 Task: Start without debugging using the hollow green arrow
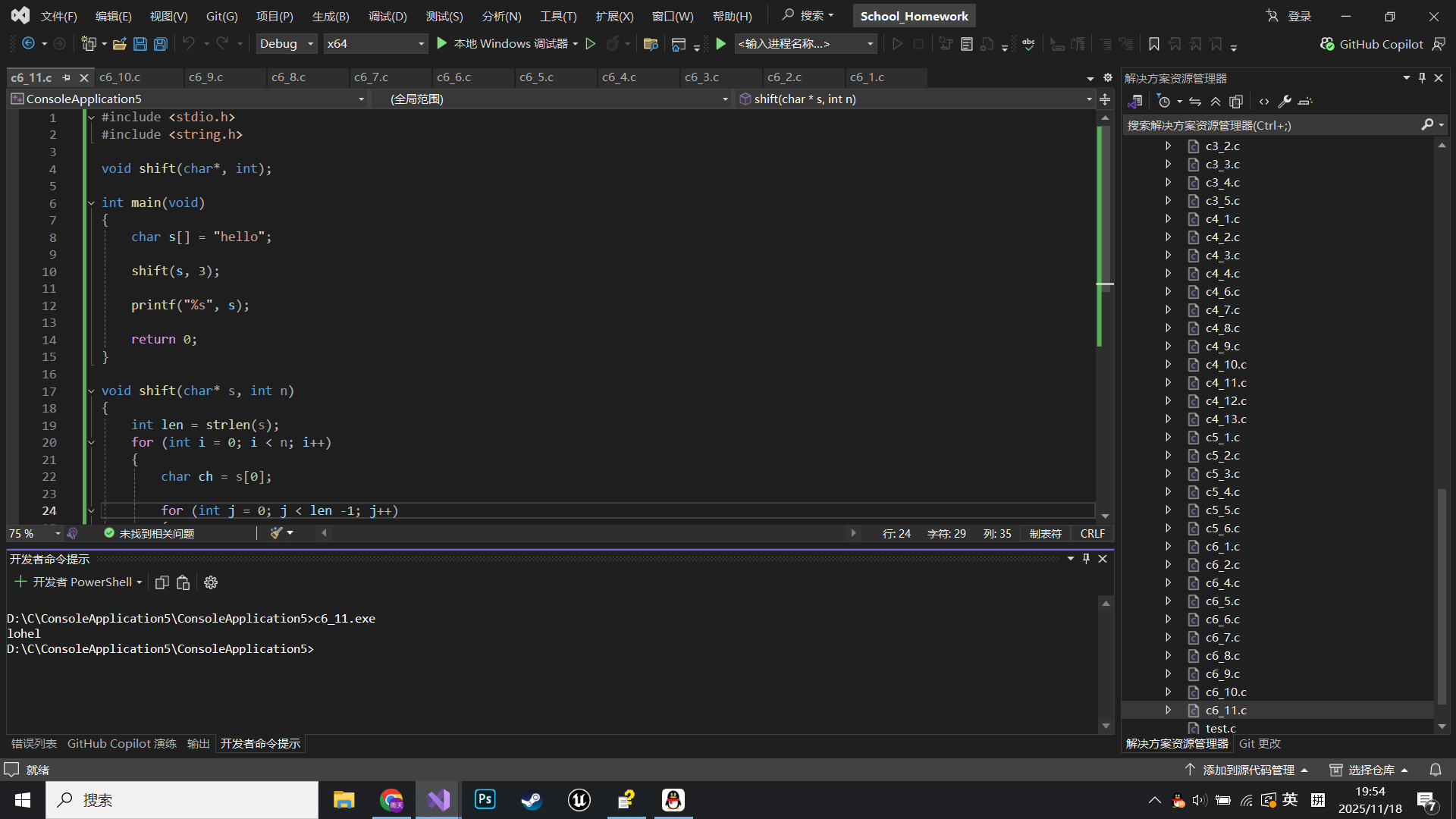point(591,44)
